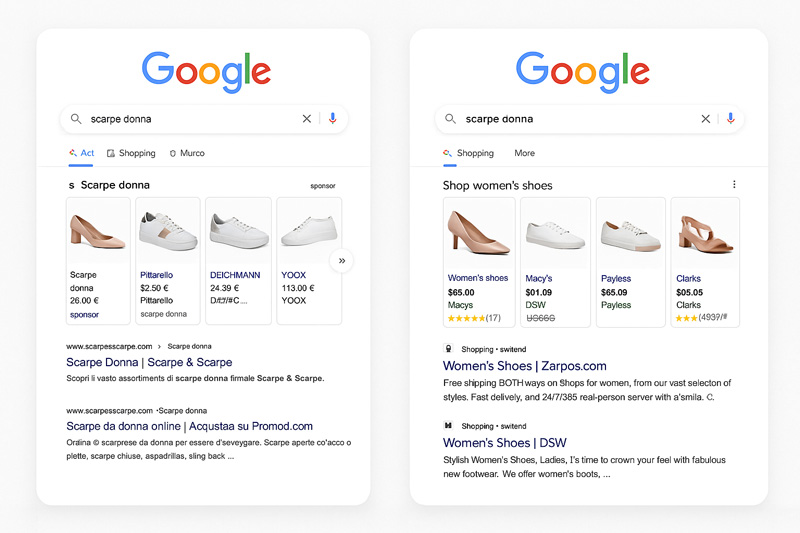Open the Women's shoes pump image from Macys
800x533 pixels.
[x=479, y=233]
